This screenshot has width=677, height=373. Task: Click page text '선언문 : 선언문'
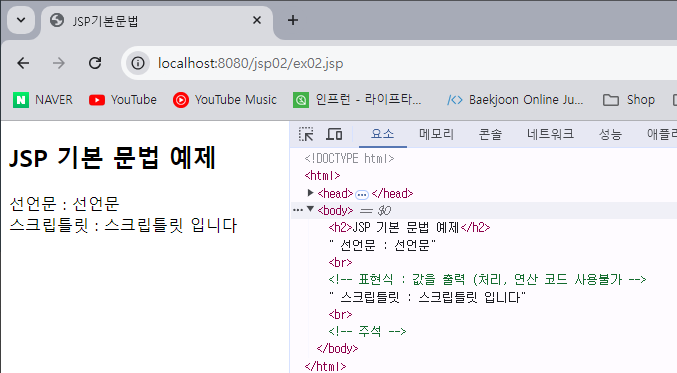click(64, 203)
